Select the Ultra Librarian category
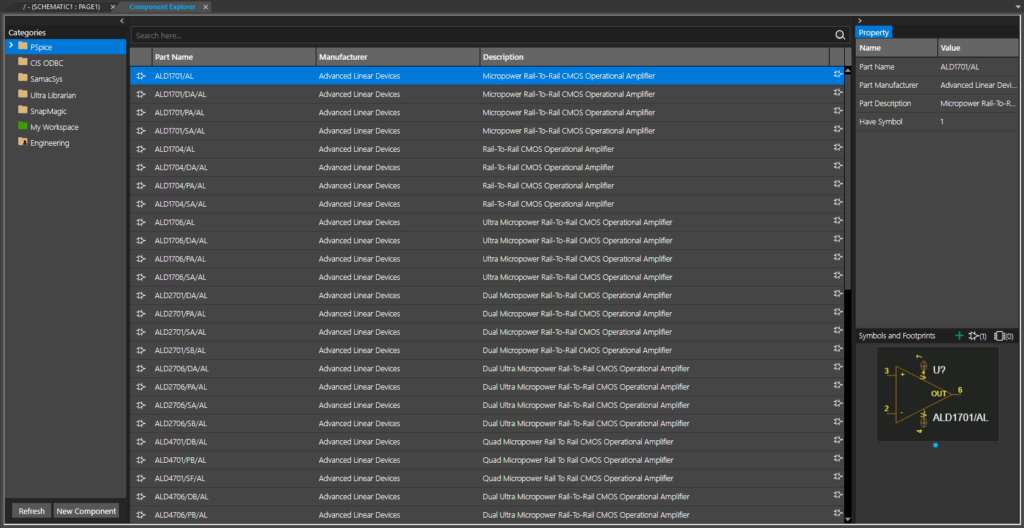Viewport: 1024px width, 528px height. click(53, 95)
